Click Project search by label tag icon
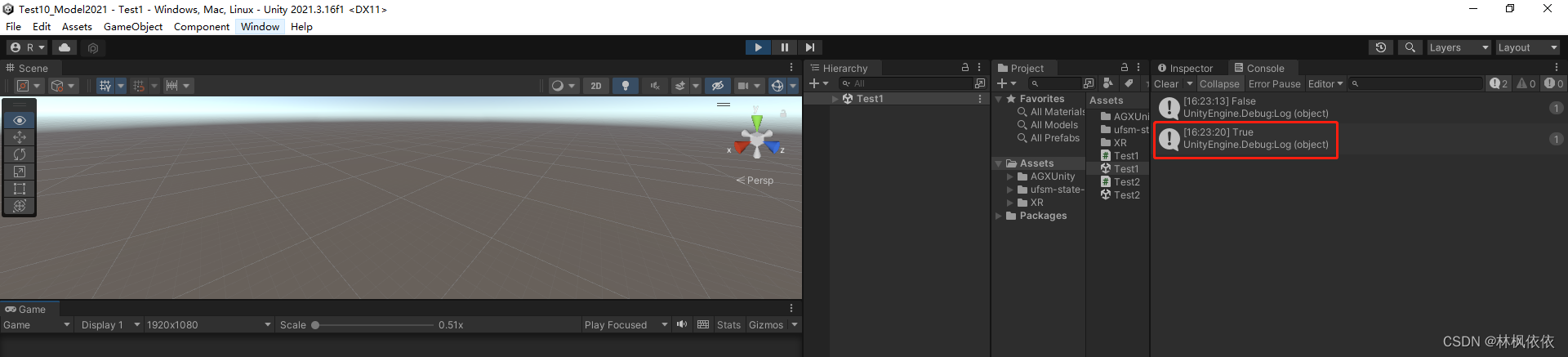The image size is (1568, 357). (1129, 83)
